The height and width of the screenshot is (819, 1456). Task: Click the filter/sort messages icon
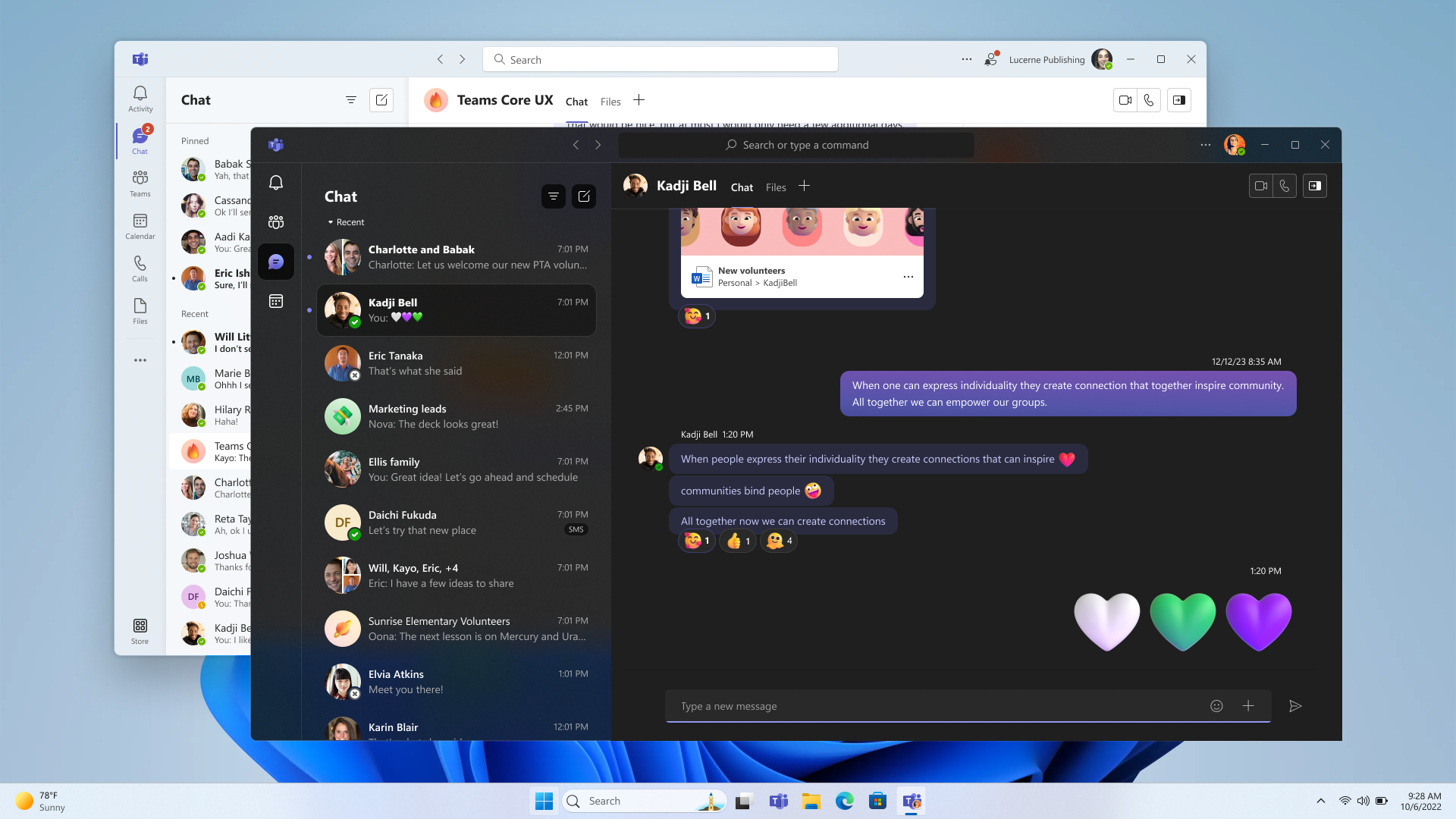(553, 196)
